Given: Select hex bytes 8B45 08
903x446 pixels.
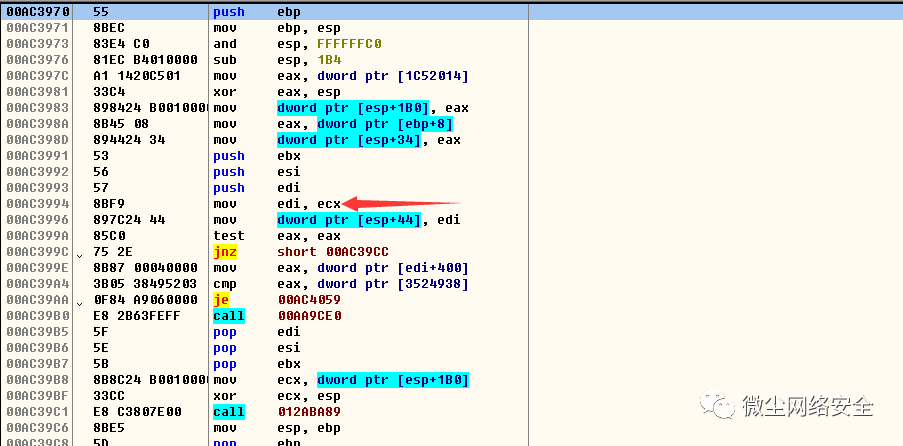Looking at the screenshot, I should [121, 124].
